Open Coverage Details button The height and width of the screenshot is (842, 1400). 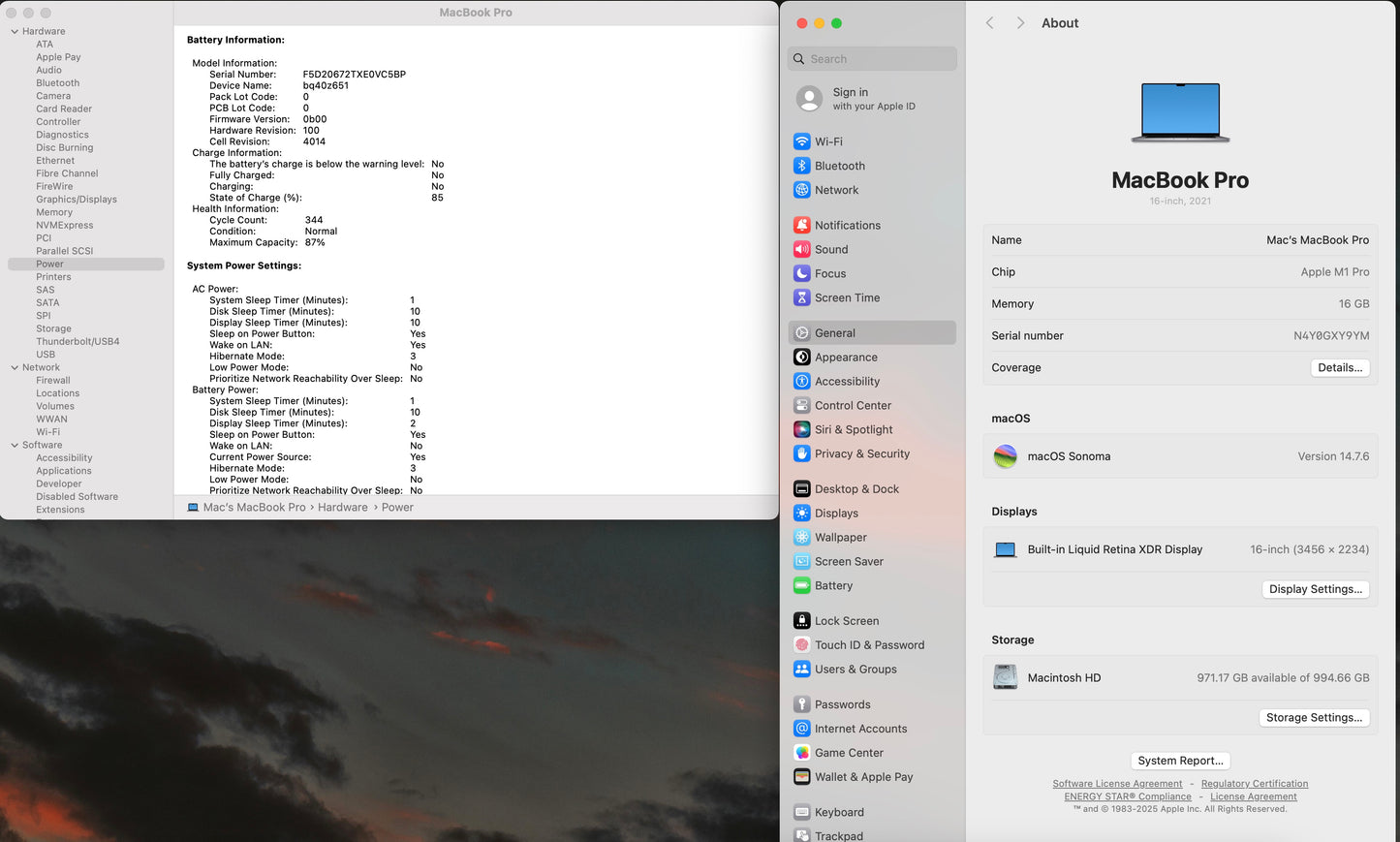click(1340, 367)
